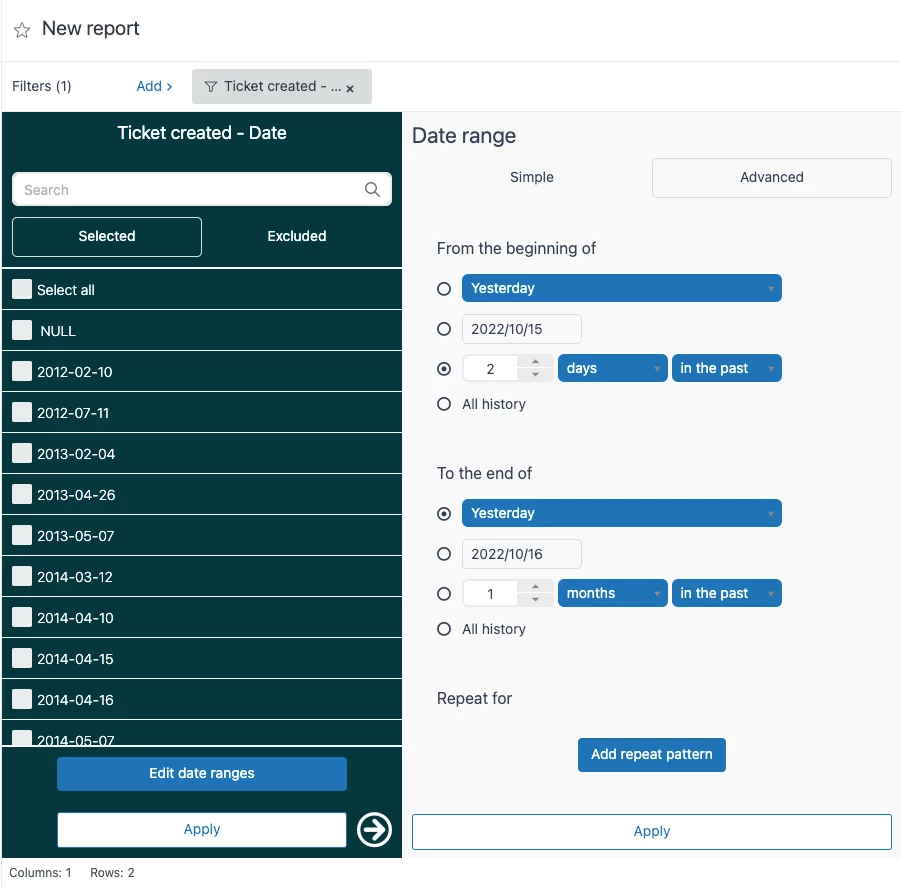This screenshot has width=901, height=888.
Task: Click the Add repeat pattern button
Action: [652, 755]
